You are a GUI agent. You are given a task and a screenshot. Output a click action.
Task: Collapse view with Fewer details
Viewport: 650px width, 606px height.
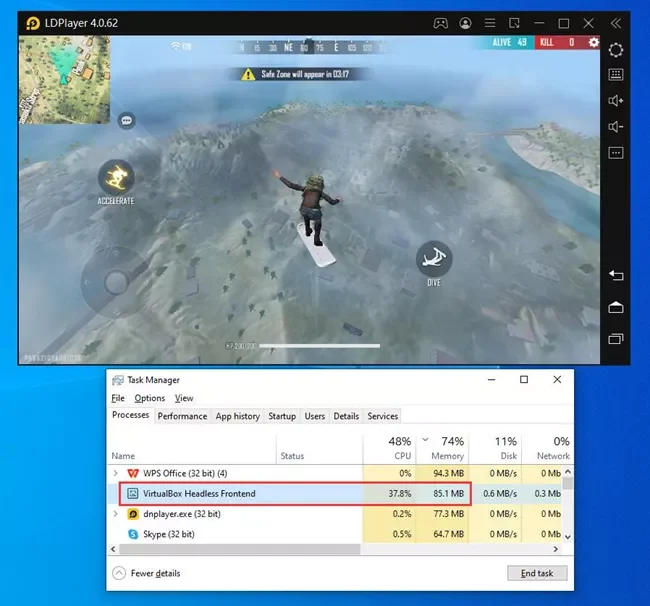click(146, 573)
